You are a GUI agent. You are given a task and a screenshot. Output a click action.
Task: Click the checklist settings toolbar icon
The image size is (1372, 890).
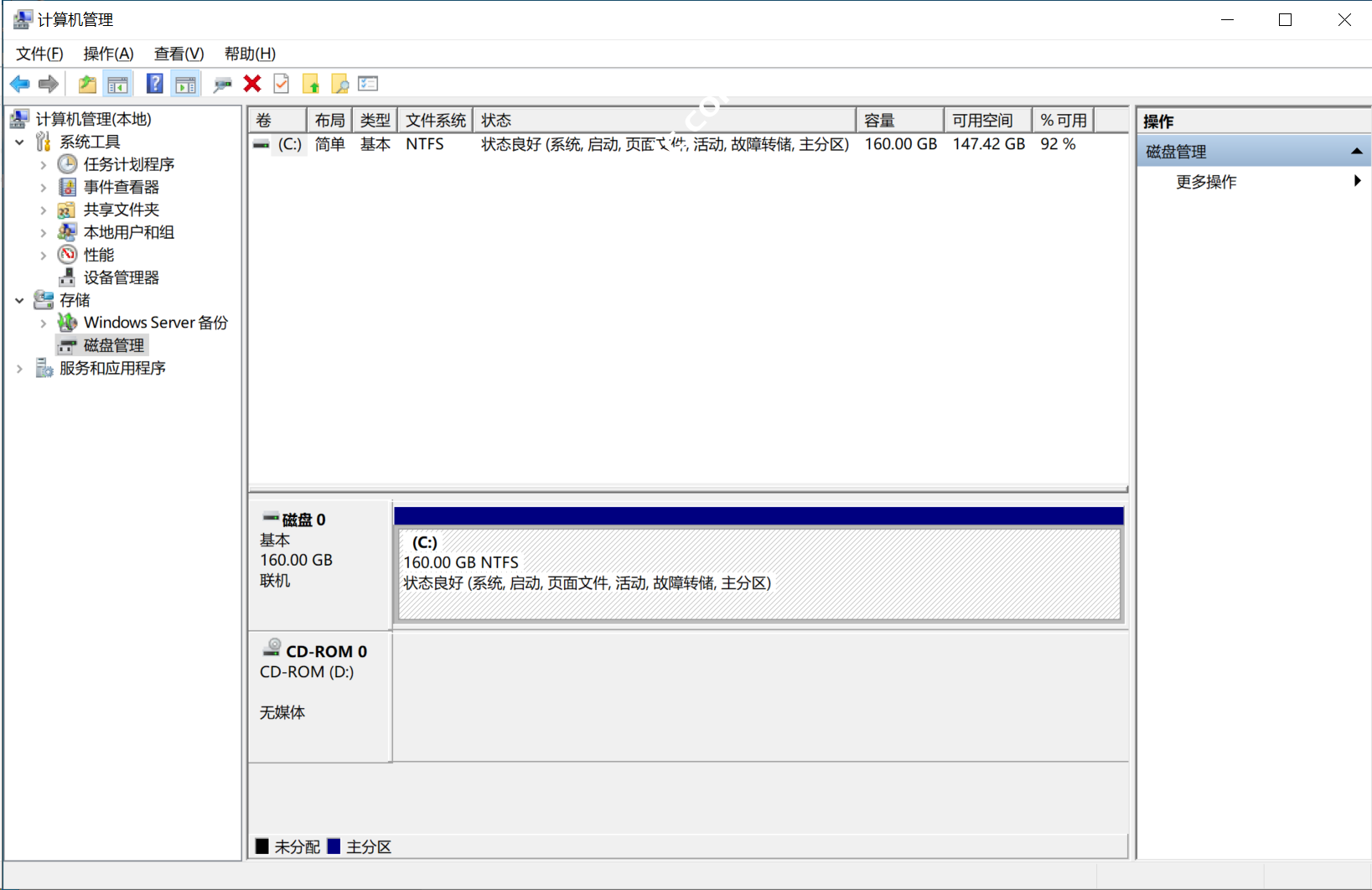368,84
